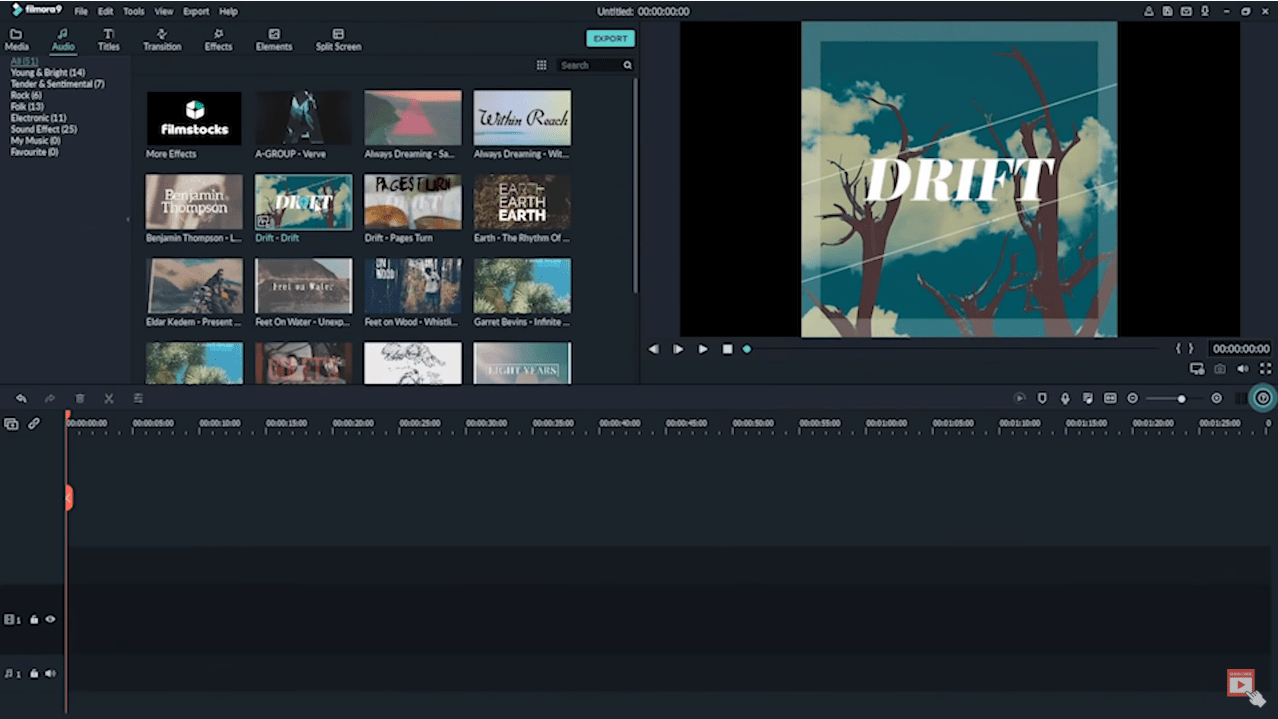Click the EXPORT button

tap(609, 38)
